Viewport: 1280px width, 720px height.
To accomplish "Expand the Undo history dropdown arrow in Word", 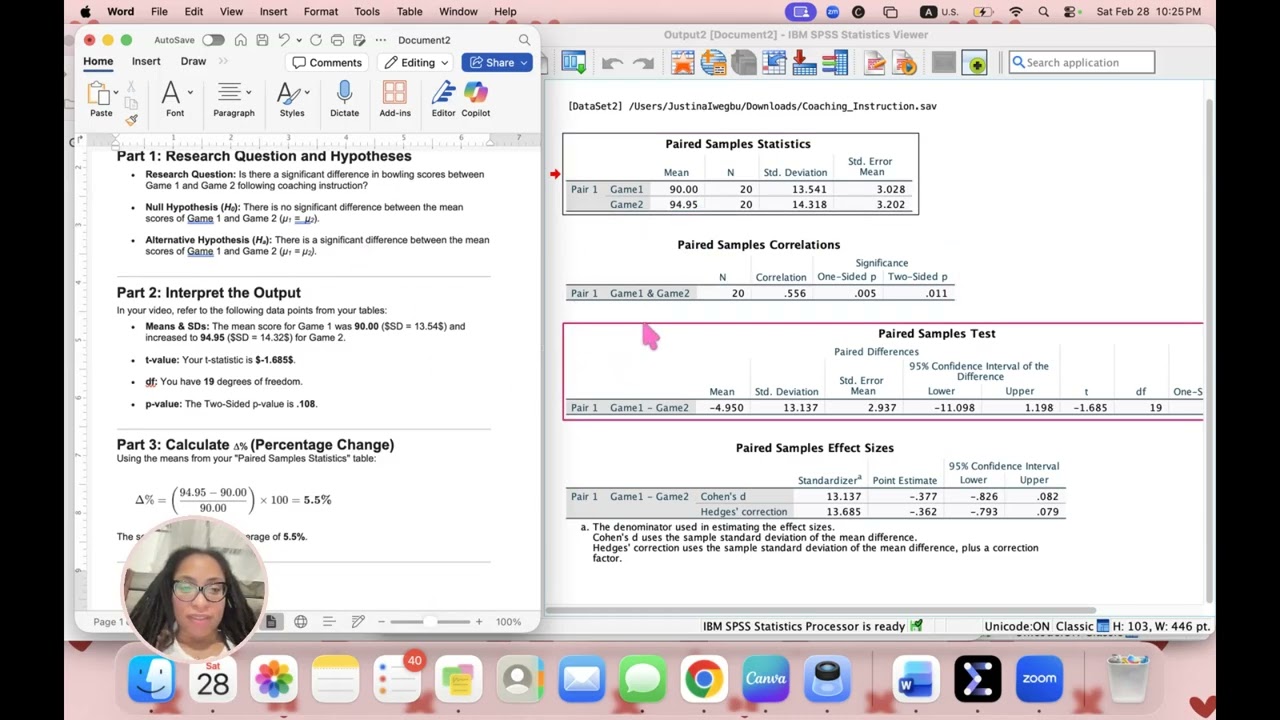I will [299, 40].
